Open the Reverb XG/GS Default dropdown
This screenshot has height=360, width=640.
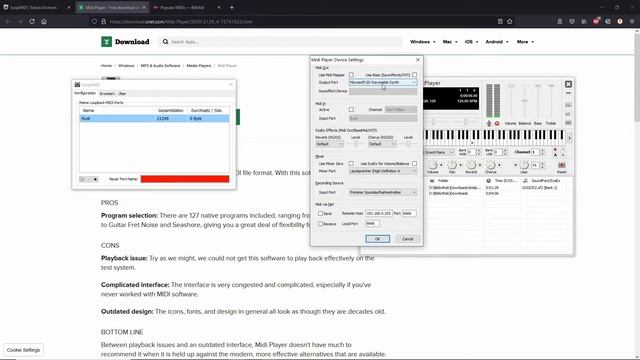pos(329,144)
